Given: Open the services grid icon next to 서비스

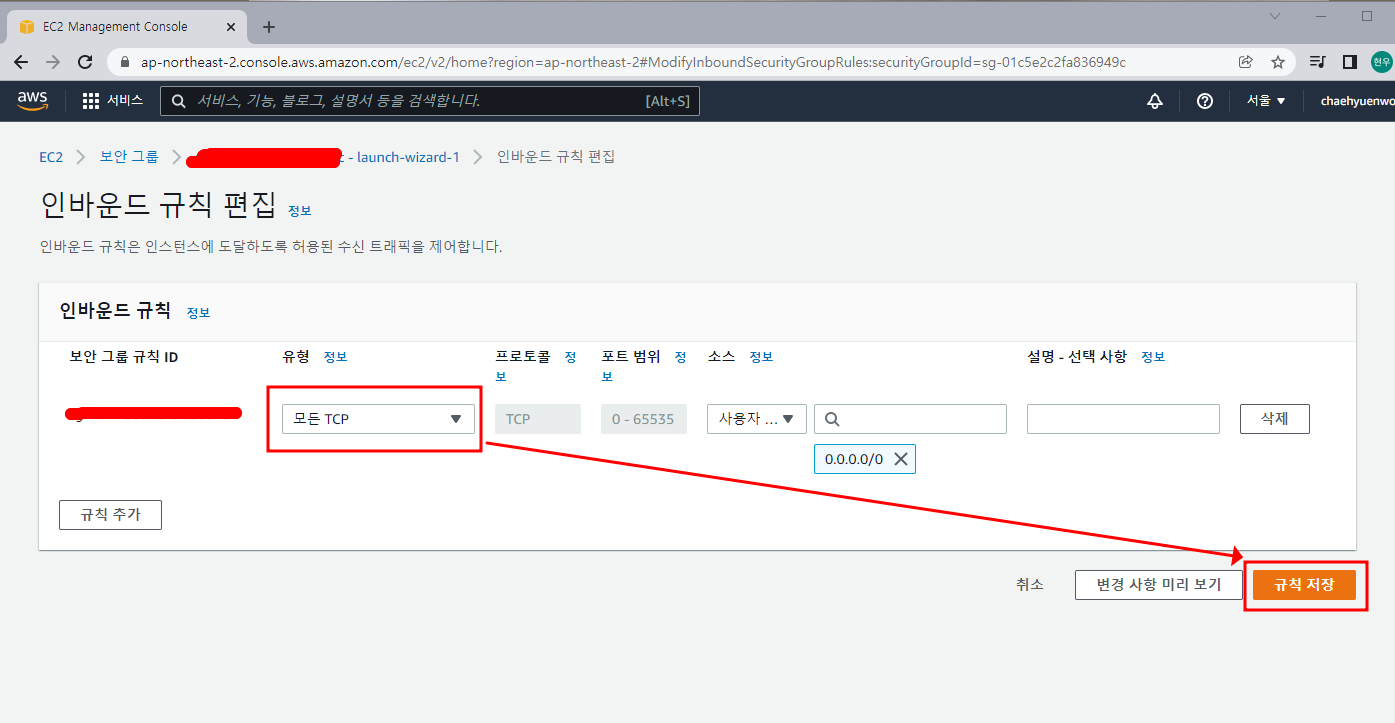Looking at the screenshot, I should pos(89,100).
